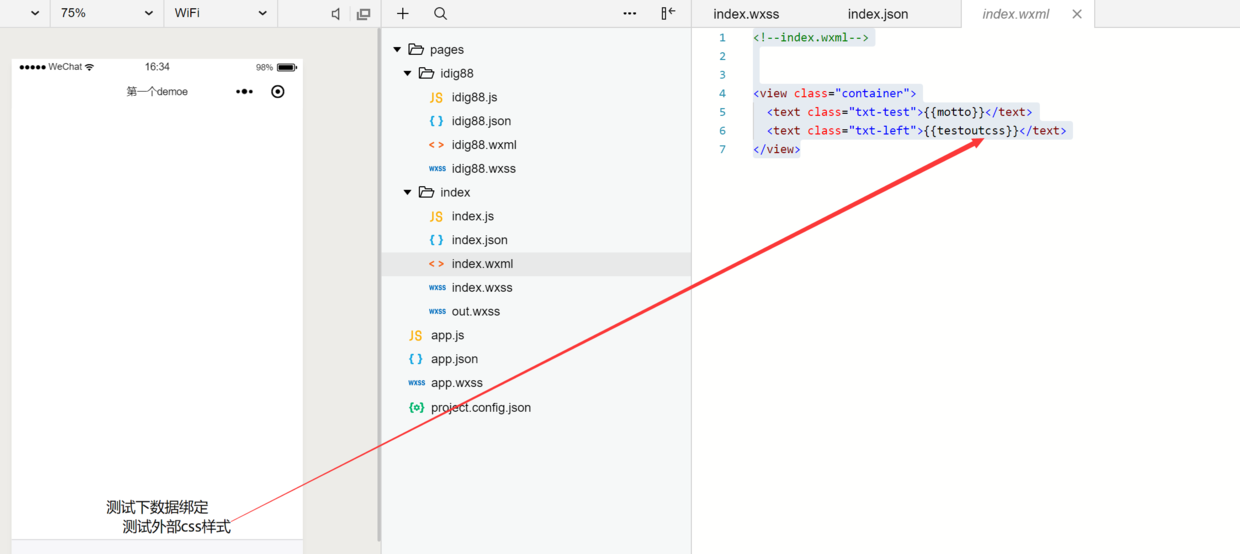Toggle the simulator sound mute icon
The height and width of the screenshot is (554, 1240).
coord(335,14)
